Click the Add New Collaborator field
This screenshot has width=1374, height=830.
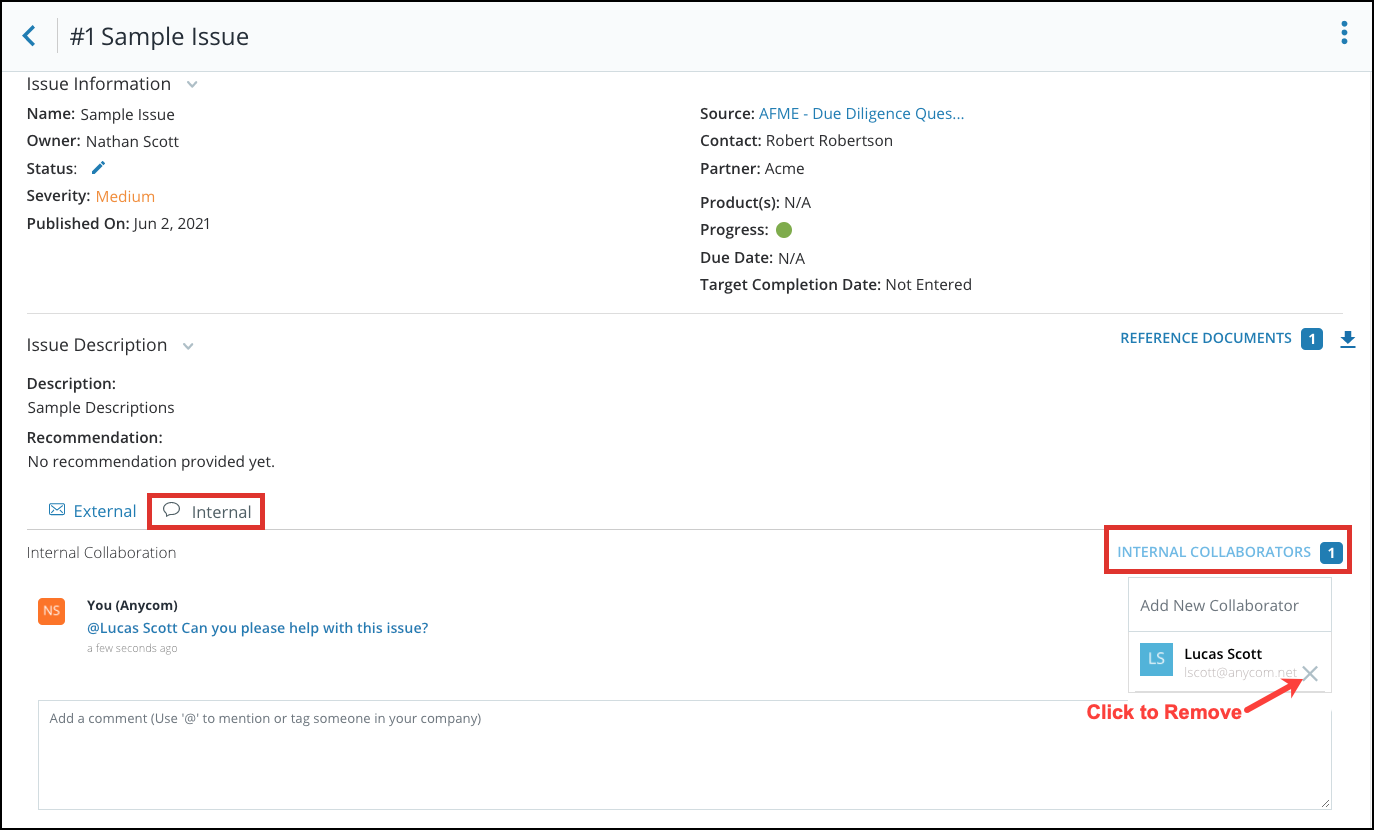(1230, 605)
